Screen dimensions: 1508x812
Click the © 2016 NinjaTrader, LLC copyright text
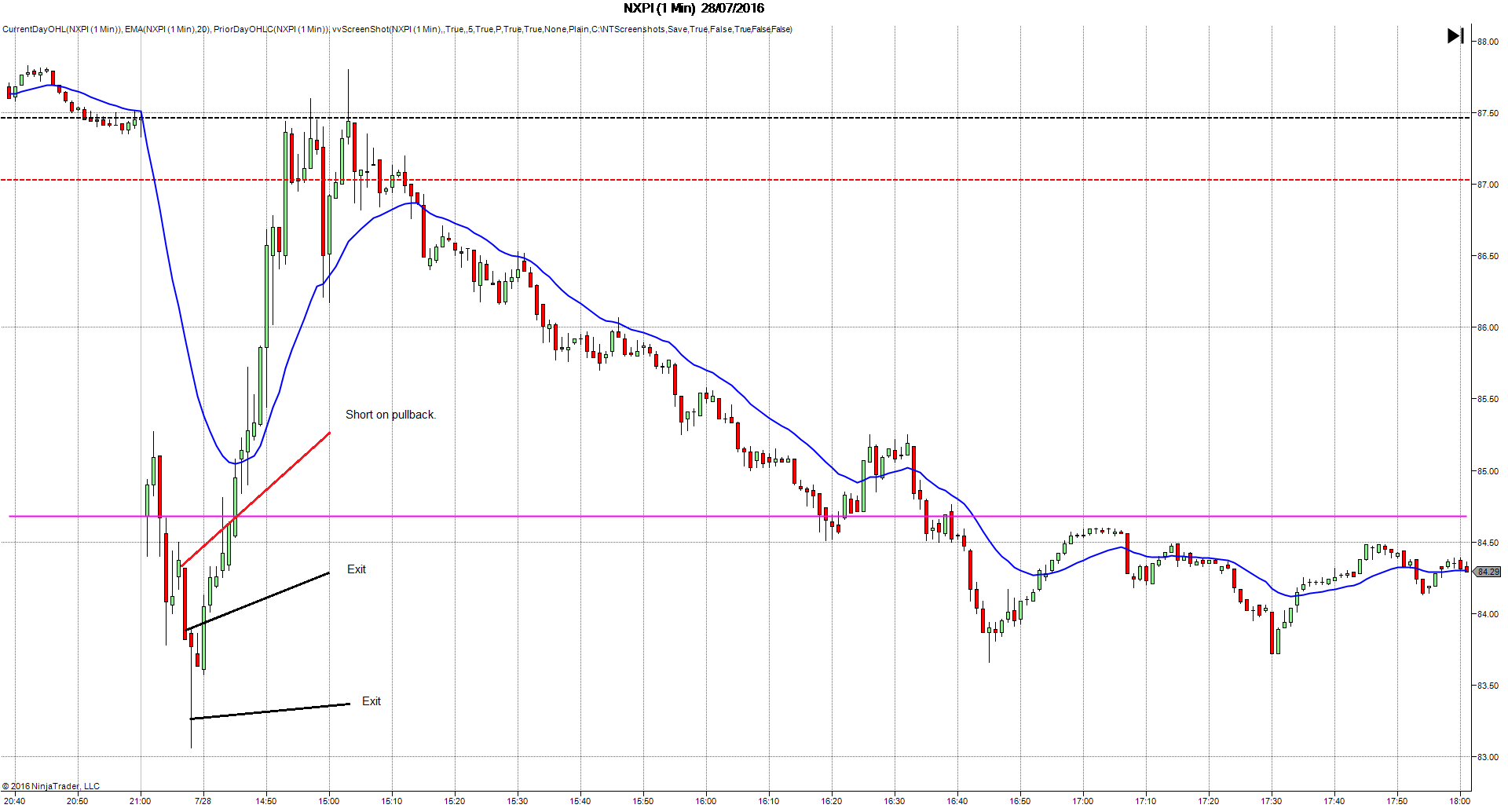tap(51, 786)
